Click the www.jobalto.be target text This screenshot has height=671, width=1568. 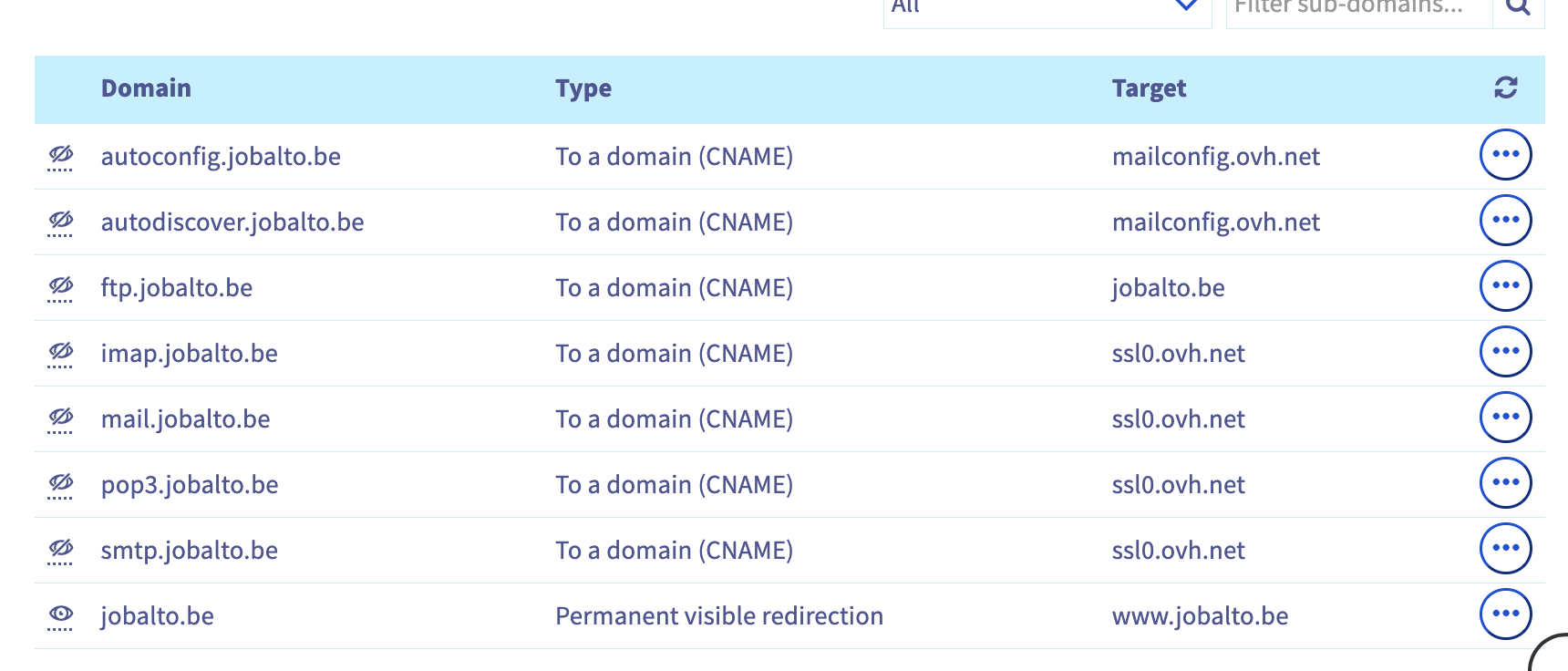point(1200,616)
